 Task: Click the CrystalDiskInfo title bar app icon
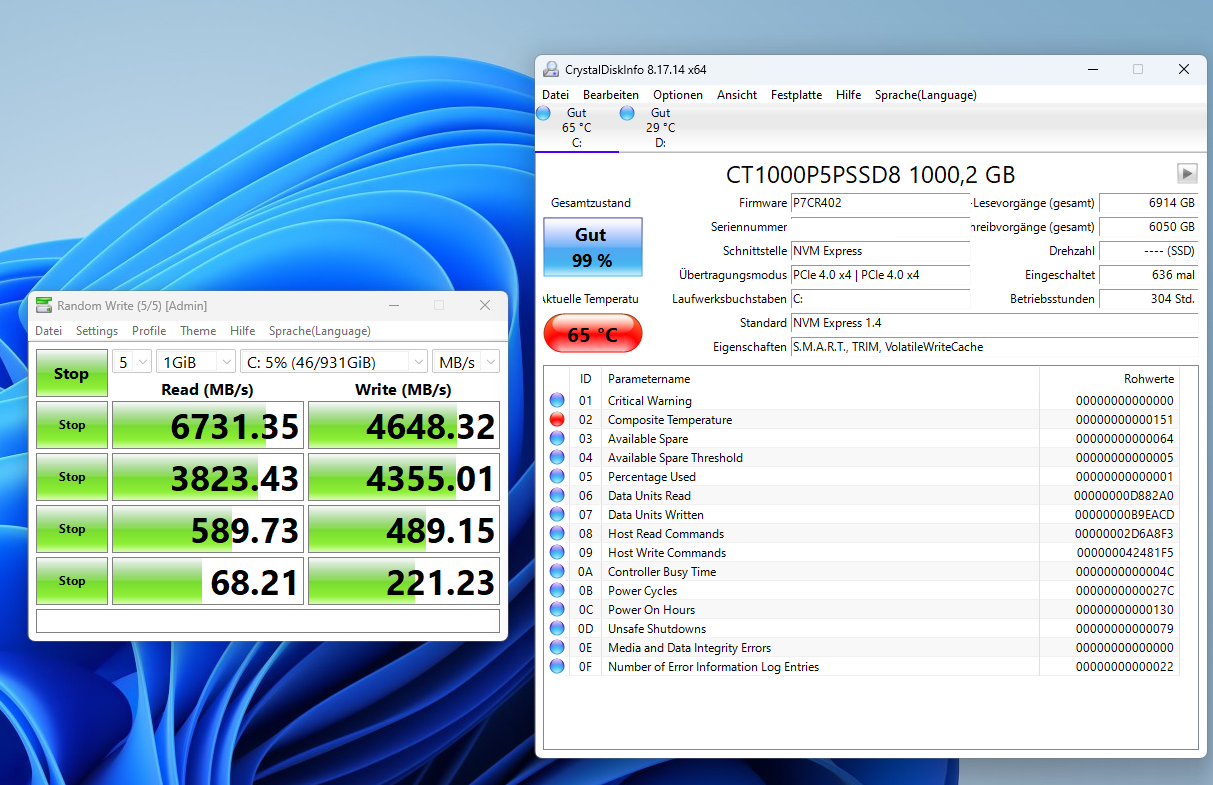point(550,69)
